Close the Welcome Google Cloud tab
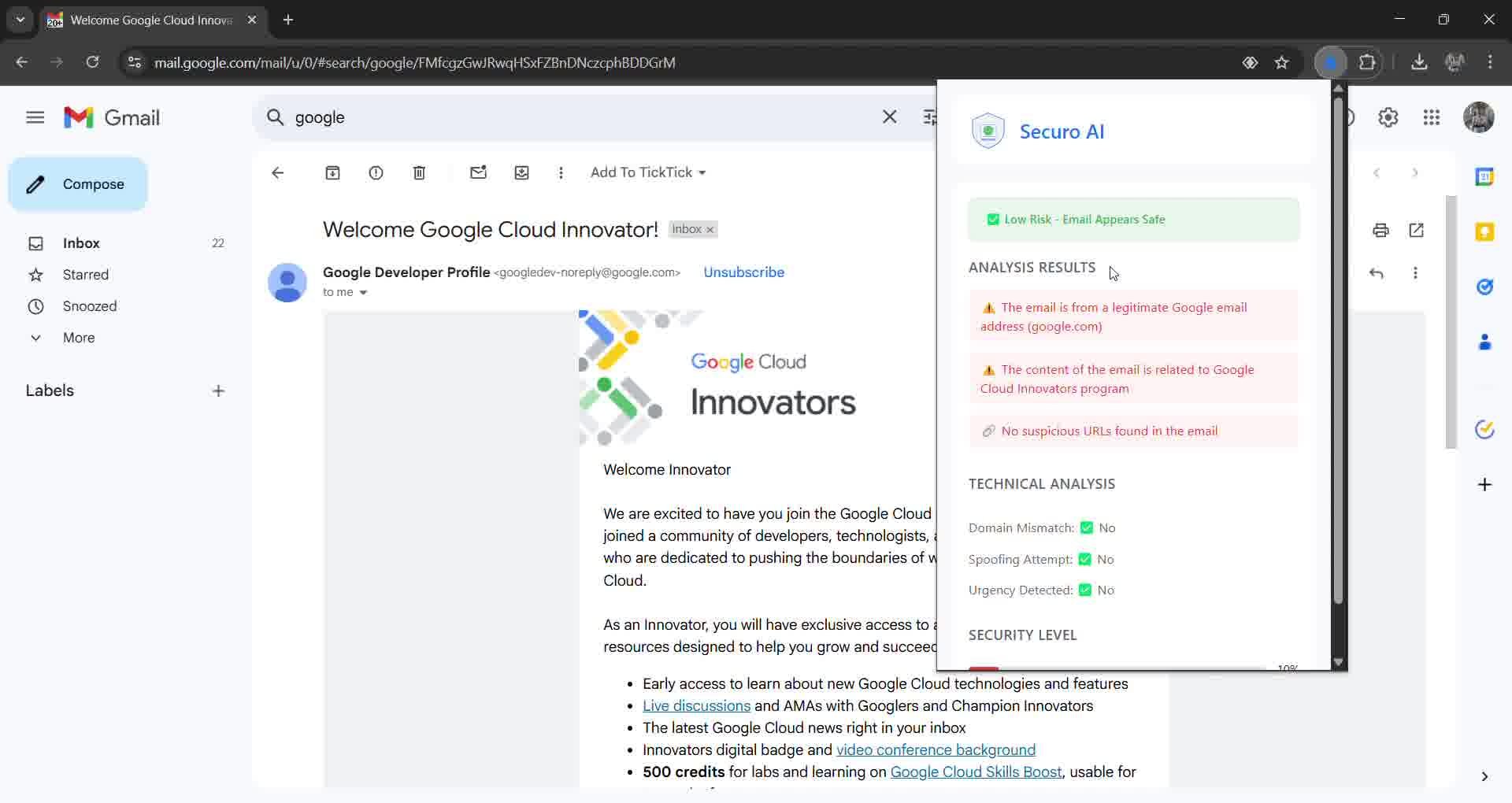The width and height of the screenshot is (1512, 803). (252, 20)
